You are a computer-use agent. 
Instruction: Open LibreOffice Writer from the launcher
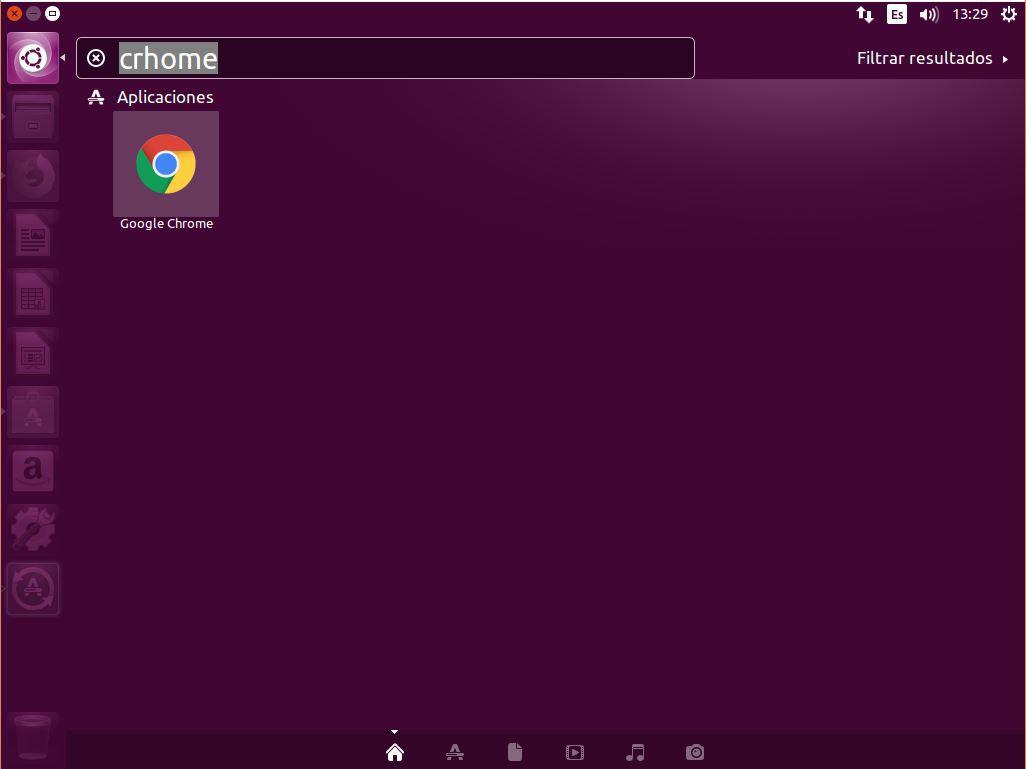33,235
